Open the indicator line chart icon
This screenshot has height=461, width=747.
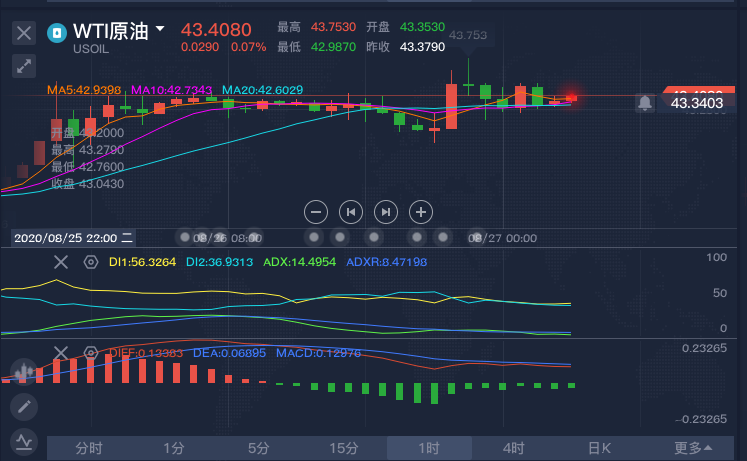pyautogui.click(x=24, y=440)
